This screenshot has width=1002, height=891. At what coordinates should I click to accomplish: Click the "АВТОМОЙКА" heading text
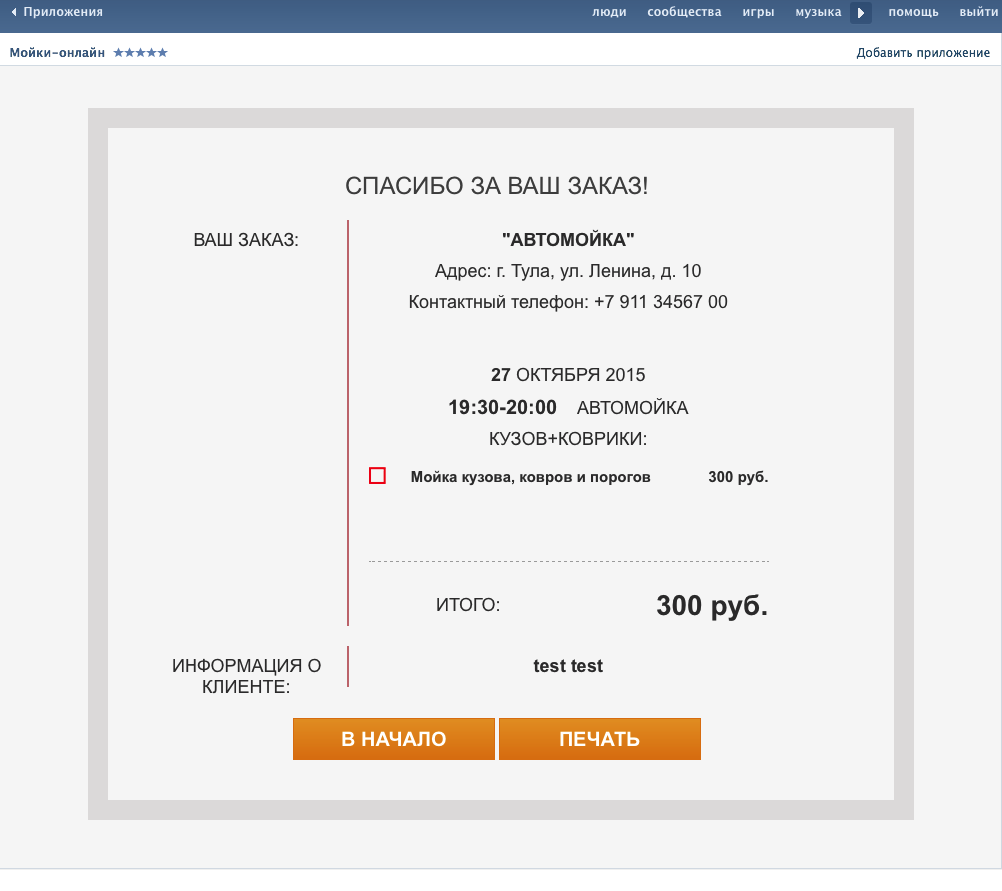pos(568,240)
